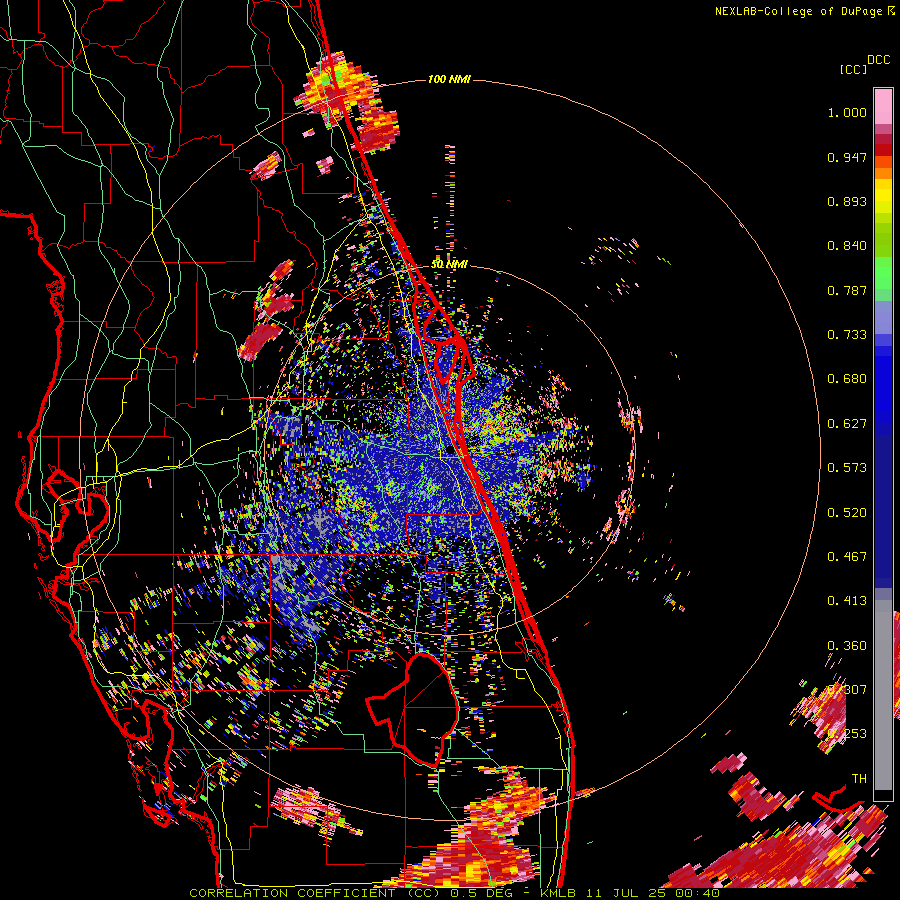Select the 0.947 scale value
This screenshot has width=900, height=900.
[847, 157]
